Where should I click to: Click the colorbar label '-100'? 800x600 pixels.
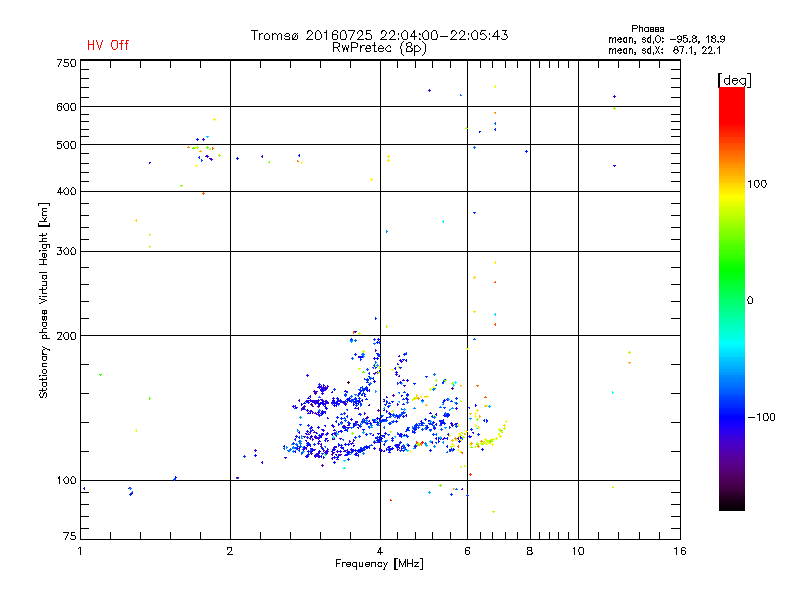pyautogui.click(x=761, y=417)
